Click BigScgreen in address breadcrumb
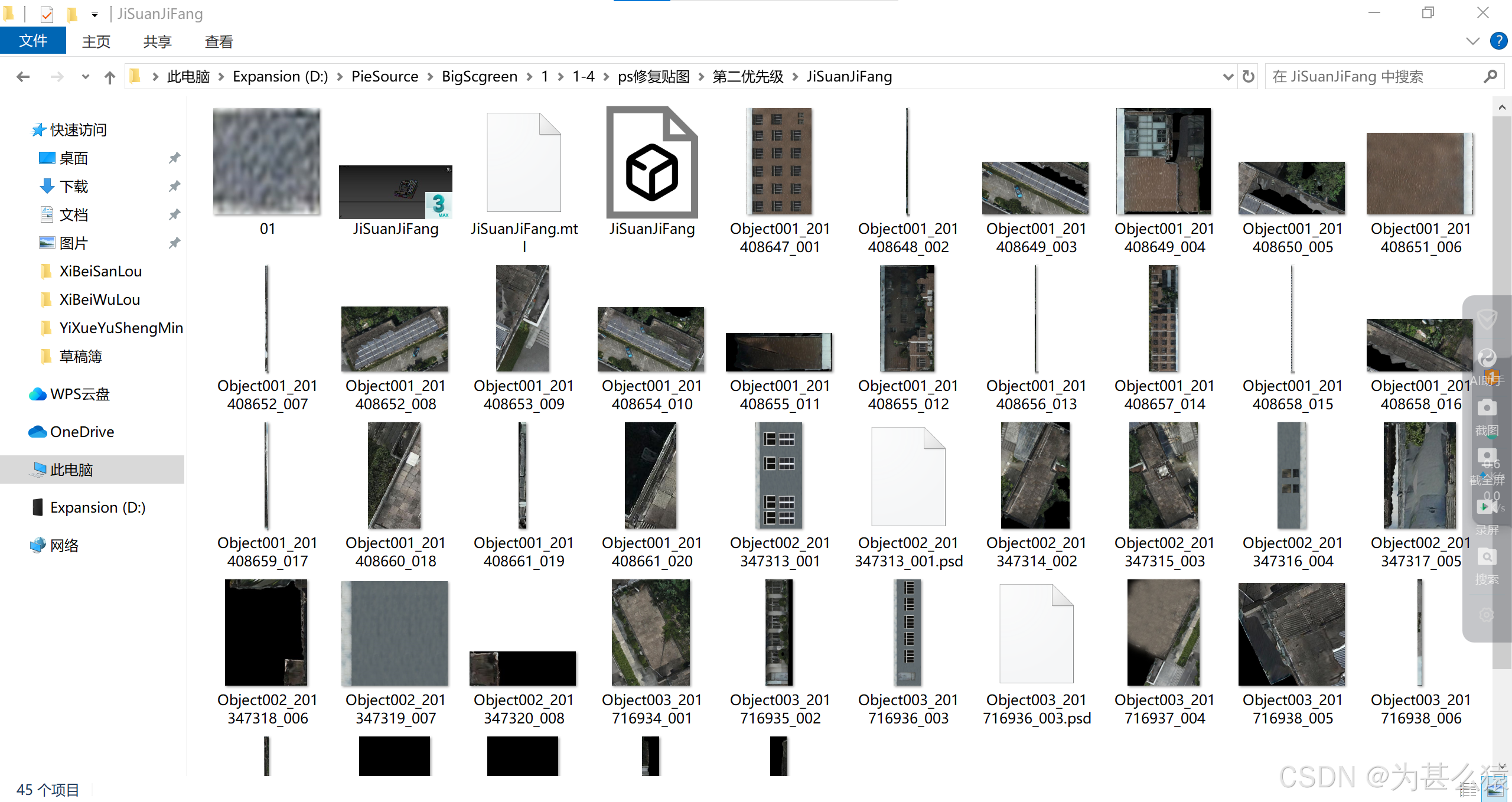 (x=480, y=77)
